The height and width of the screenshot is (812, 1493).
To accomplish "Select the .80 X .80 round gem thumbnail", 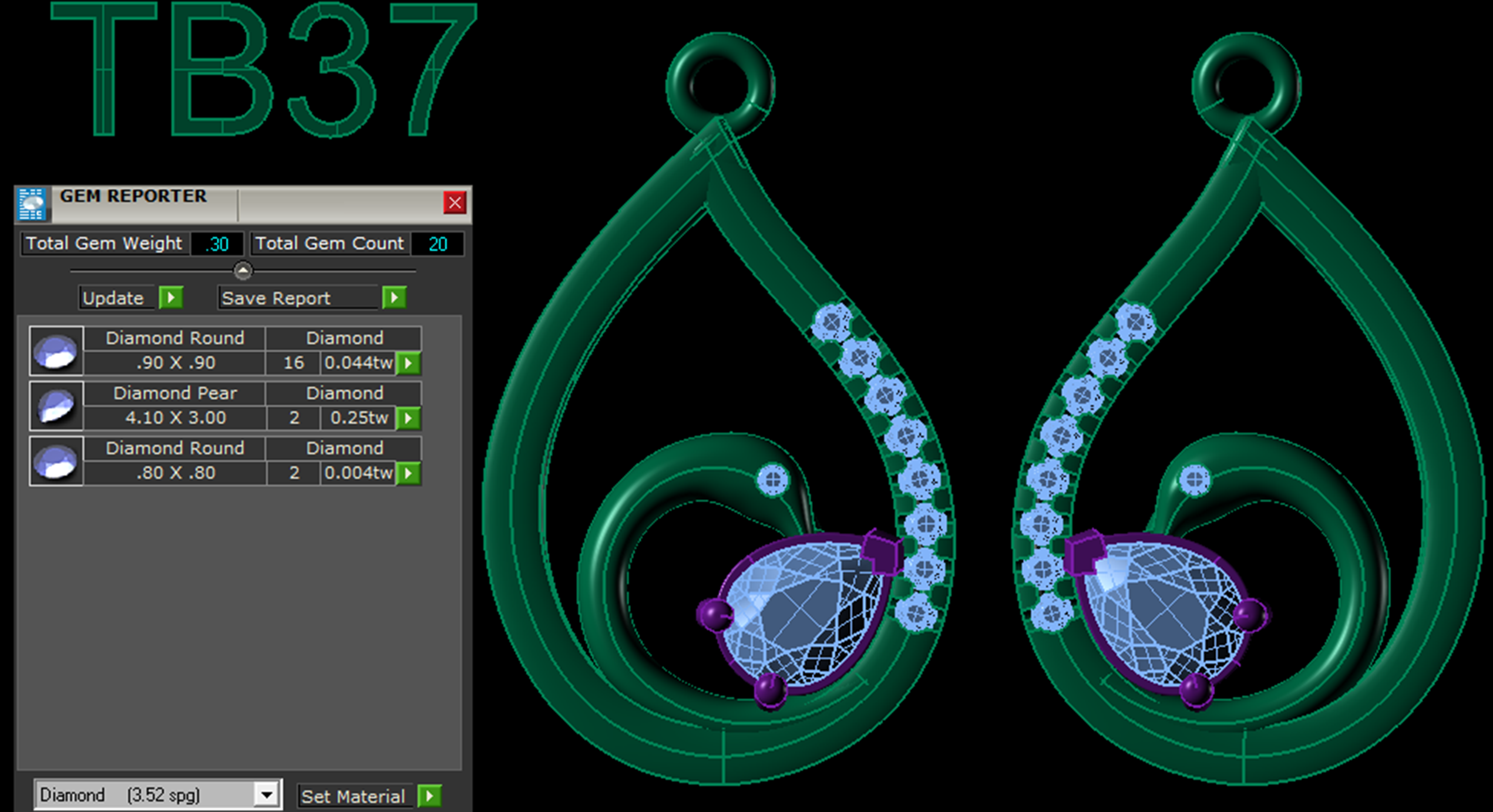I will click(56, 461).
